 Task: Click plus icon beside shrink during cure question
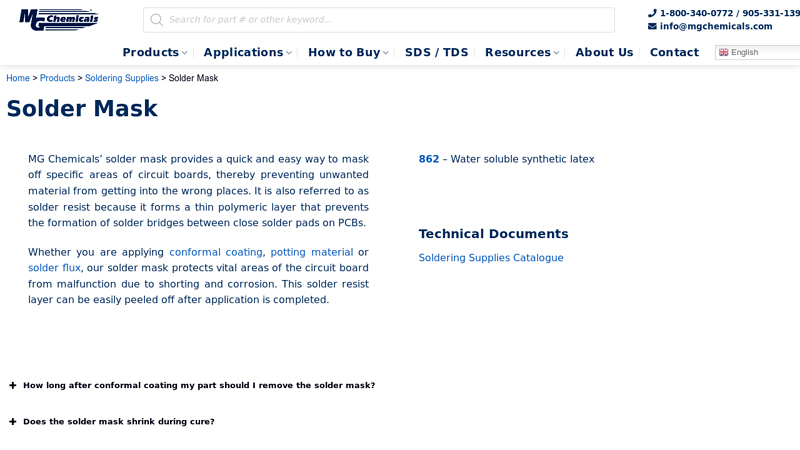[x=13, y=422]
